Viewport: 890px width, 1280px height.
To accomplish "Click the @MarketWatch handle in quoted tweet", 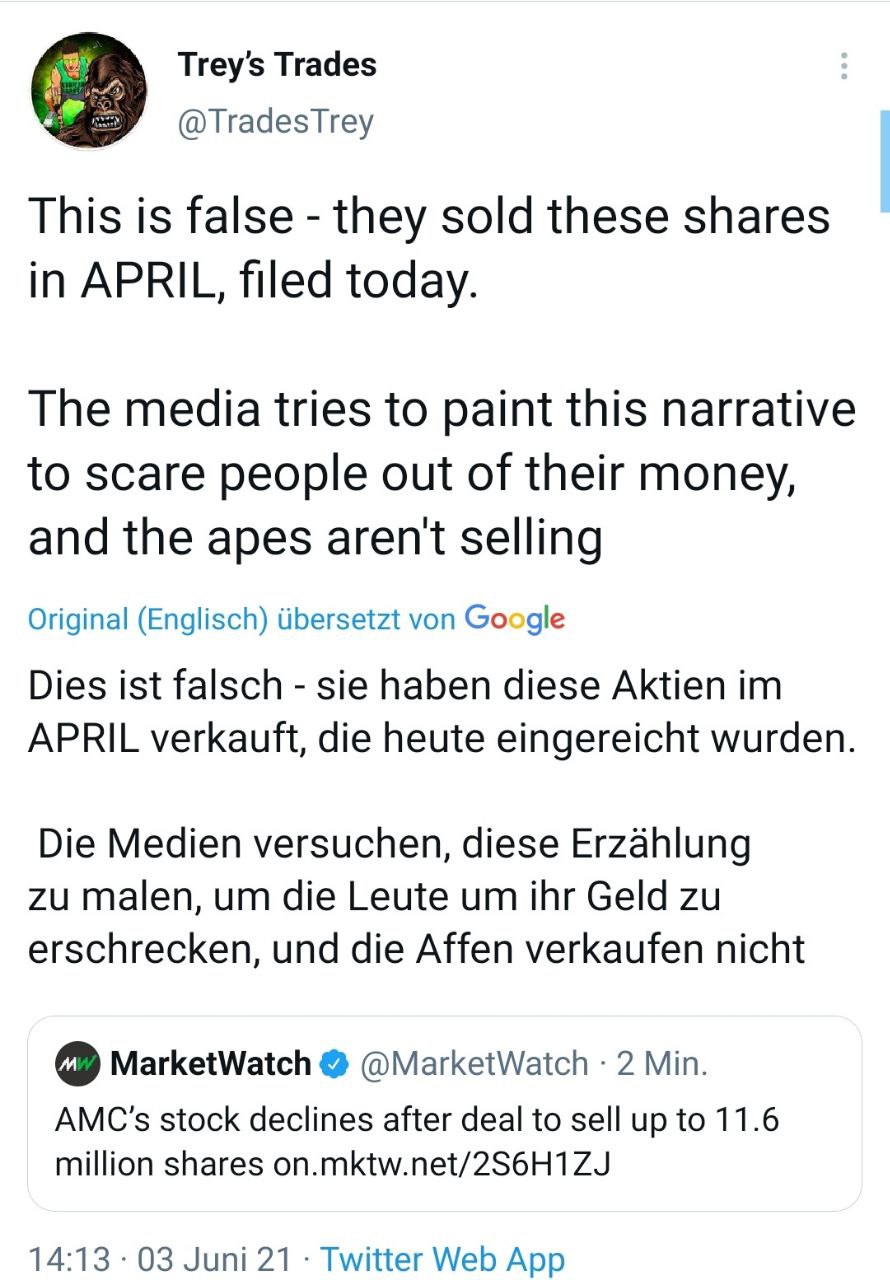I will point(473,1063).
